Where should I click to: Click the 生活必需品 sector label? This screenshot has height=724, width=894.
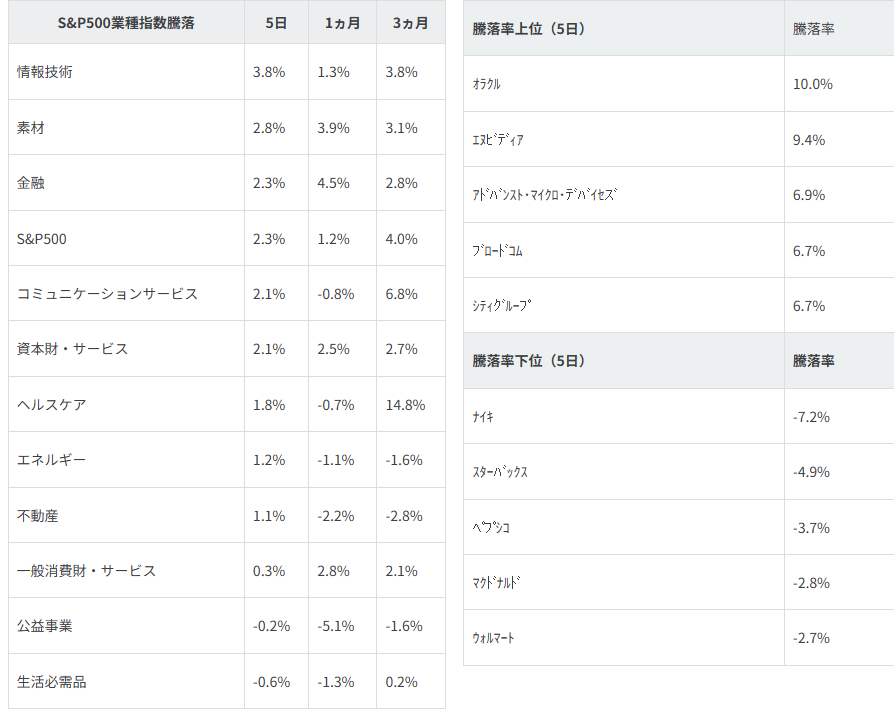[x=52, y=682]
